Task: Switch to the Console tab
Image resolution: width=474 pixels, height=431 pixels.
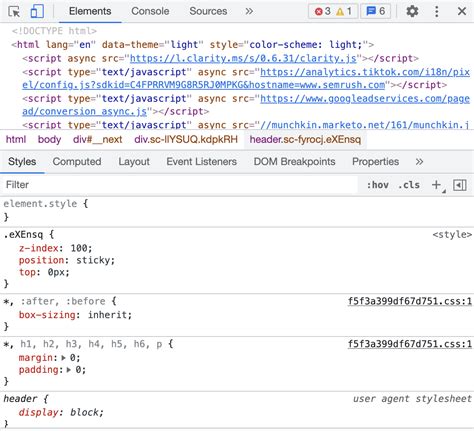Action: pyautogui.click(x=150, y=11)
